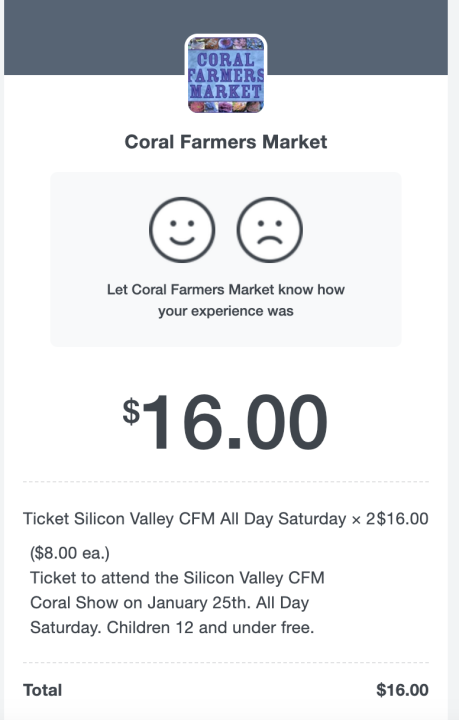Click the large $16.00 amount heading
The image size is (459, 720).
click(x=225, y=422)
